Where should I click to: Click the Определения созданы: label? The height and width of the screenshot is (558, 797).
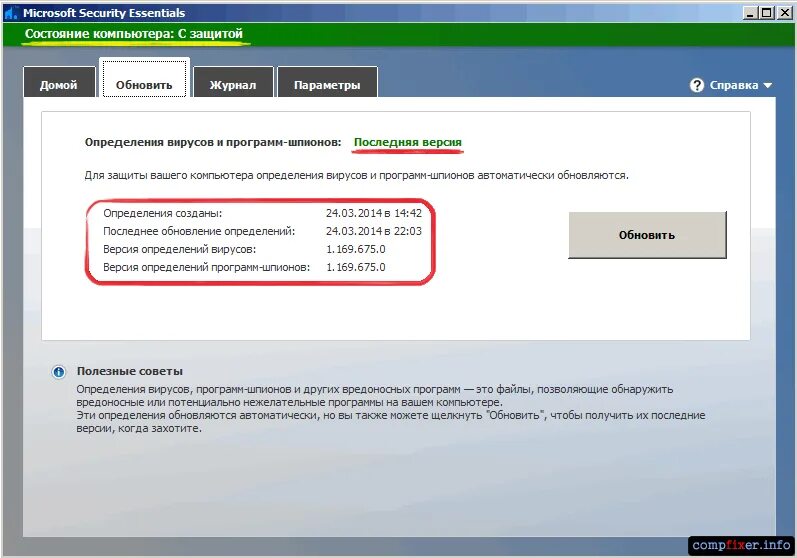163,213
